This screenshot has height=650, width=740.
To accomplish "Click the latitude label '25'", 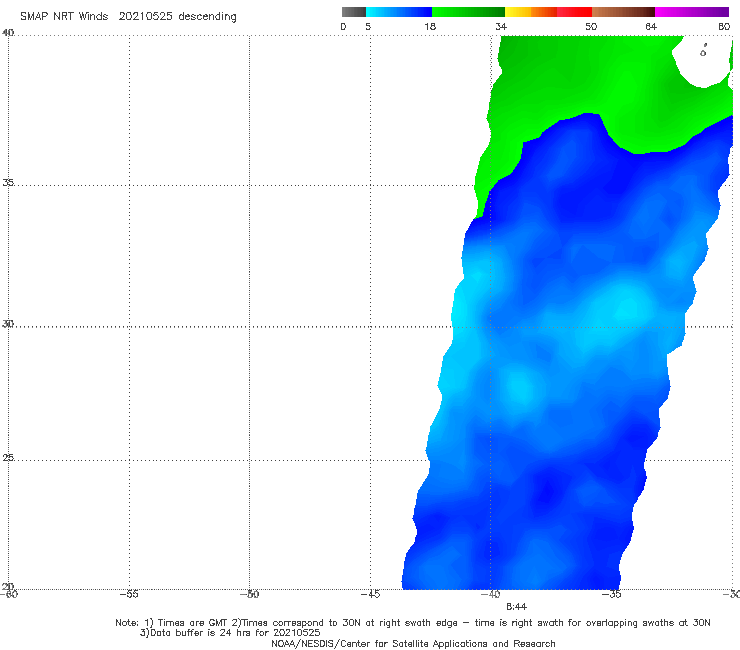I will tap(8, 457).
